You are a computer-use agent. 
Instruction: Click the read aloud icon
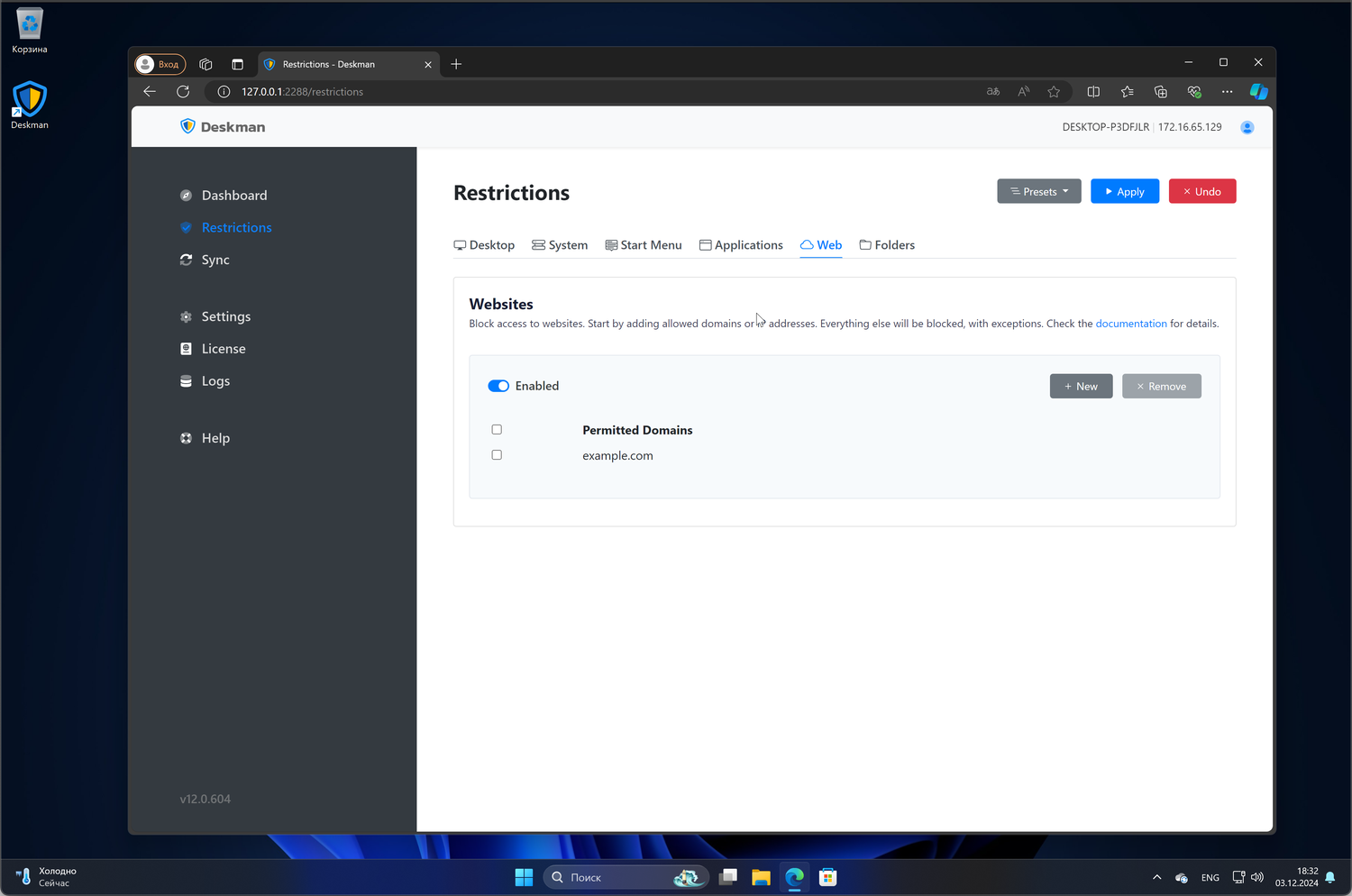(x=1024, y=92)
